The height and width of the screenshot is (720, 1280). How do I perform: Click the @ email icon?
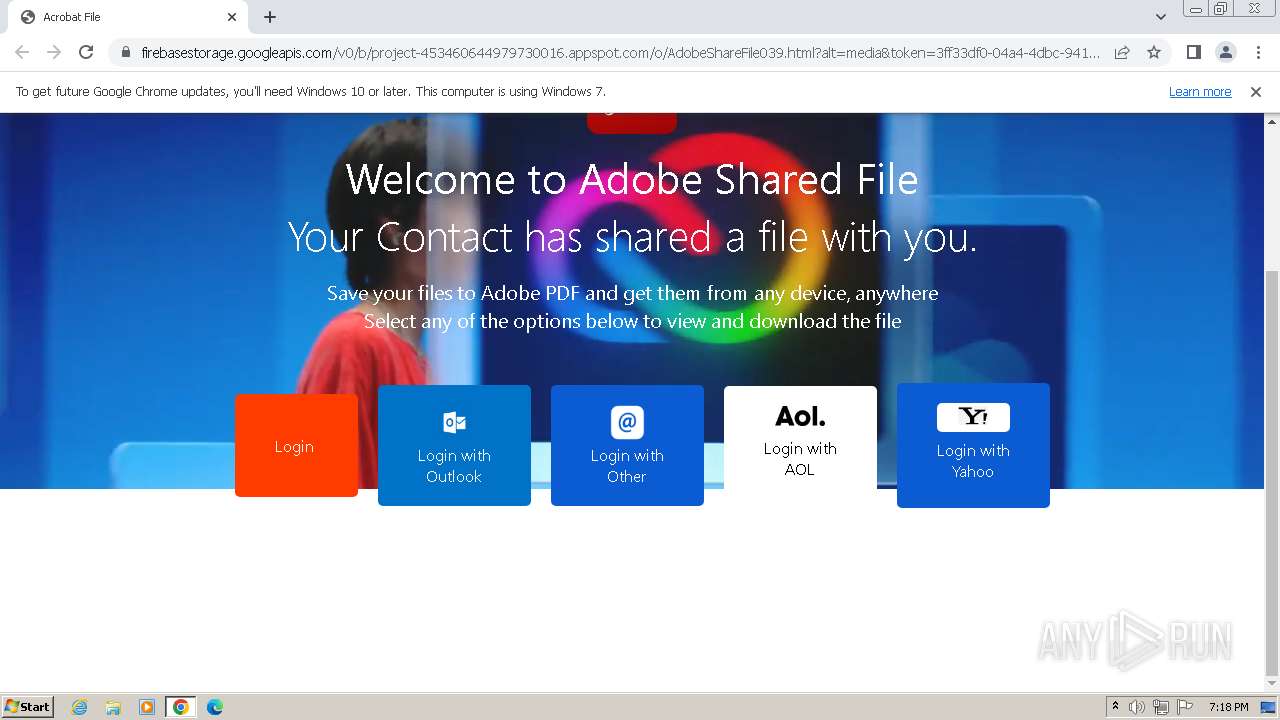(627, 422)
